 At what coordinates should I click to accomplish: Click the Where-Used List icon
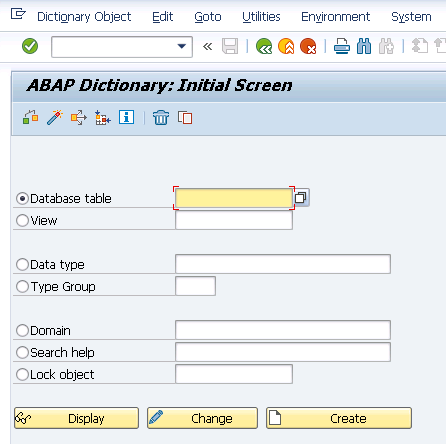79,117
